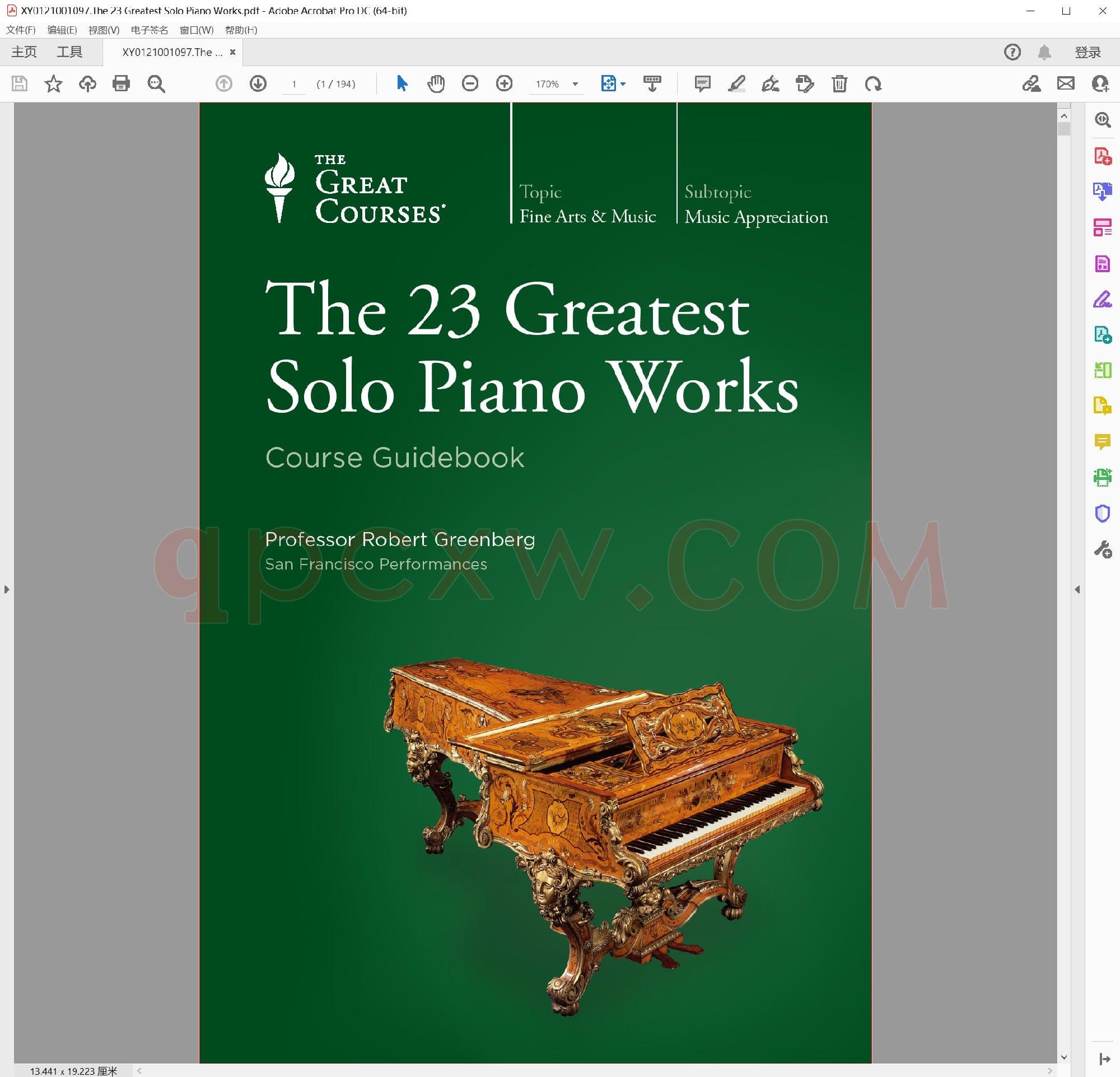
Task: Select the arrow selection tool
Action: coord(402,84)
